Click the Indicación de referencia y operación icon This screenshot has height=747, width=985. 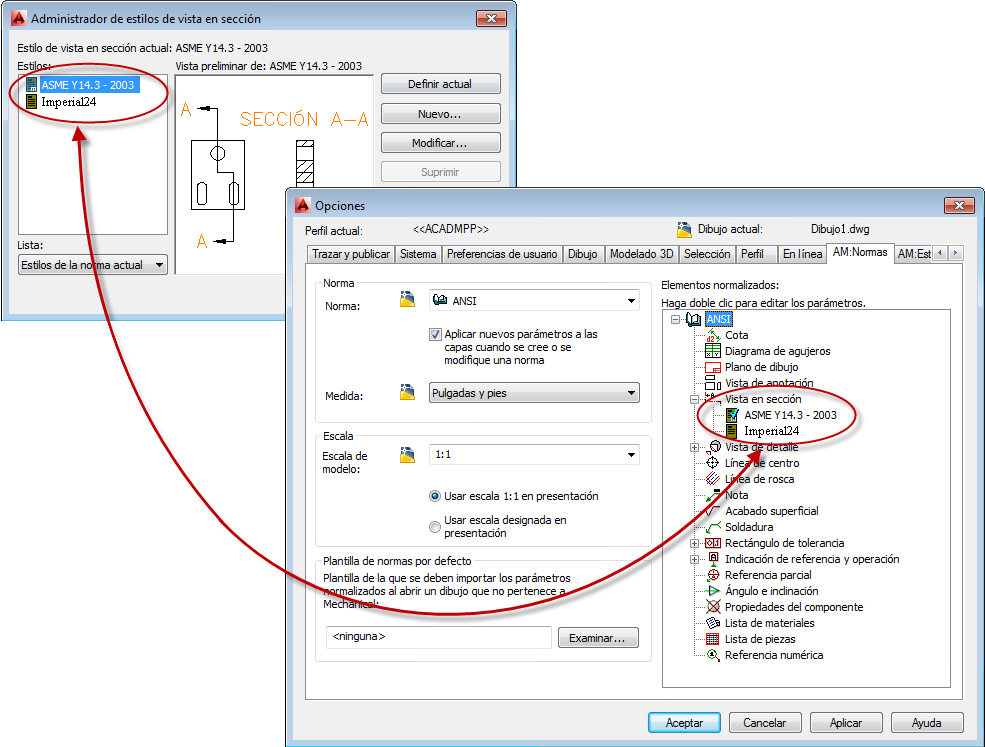(x=714, y=559)
